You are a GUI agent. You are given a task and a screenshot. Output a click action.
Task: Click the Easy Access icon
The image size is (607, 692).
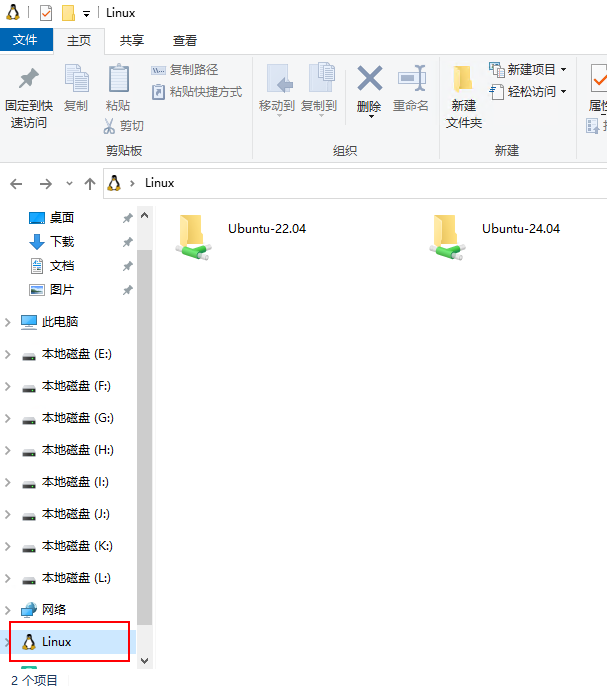497,91
